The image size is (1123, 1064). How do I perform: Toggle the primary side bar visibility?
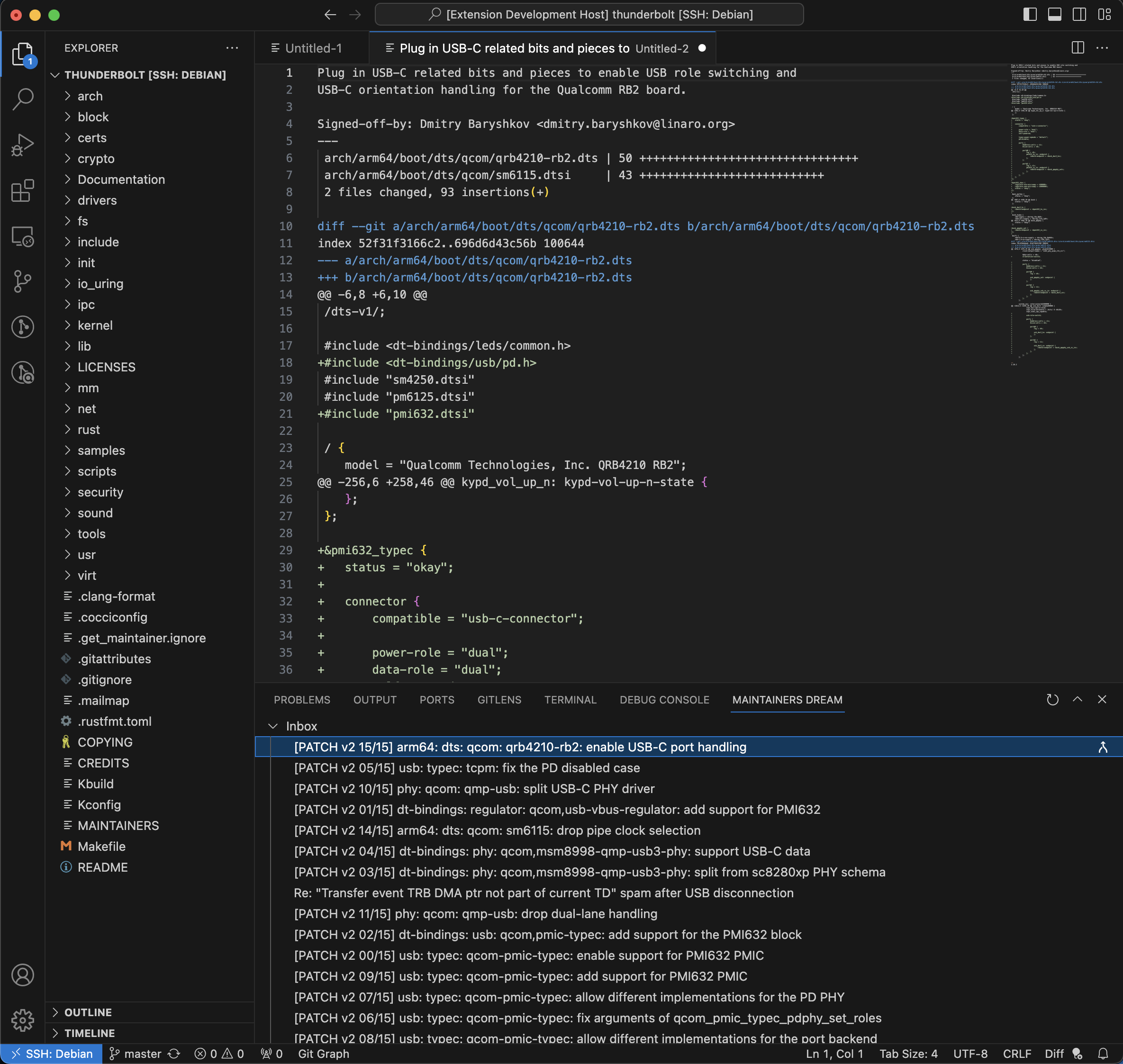coord(1029,15)
